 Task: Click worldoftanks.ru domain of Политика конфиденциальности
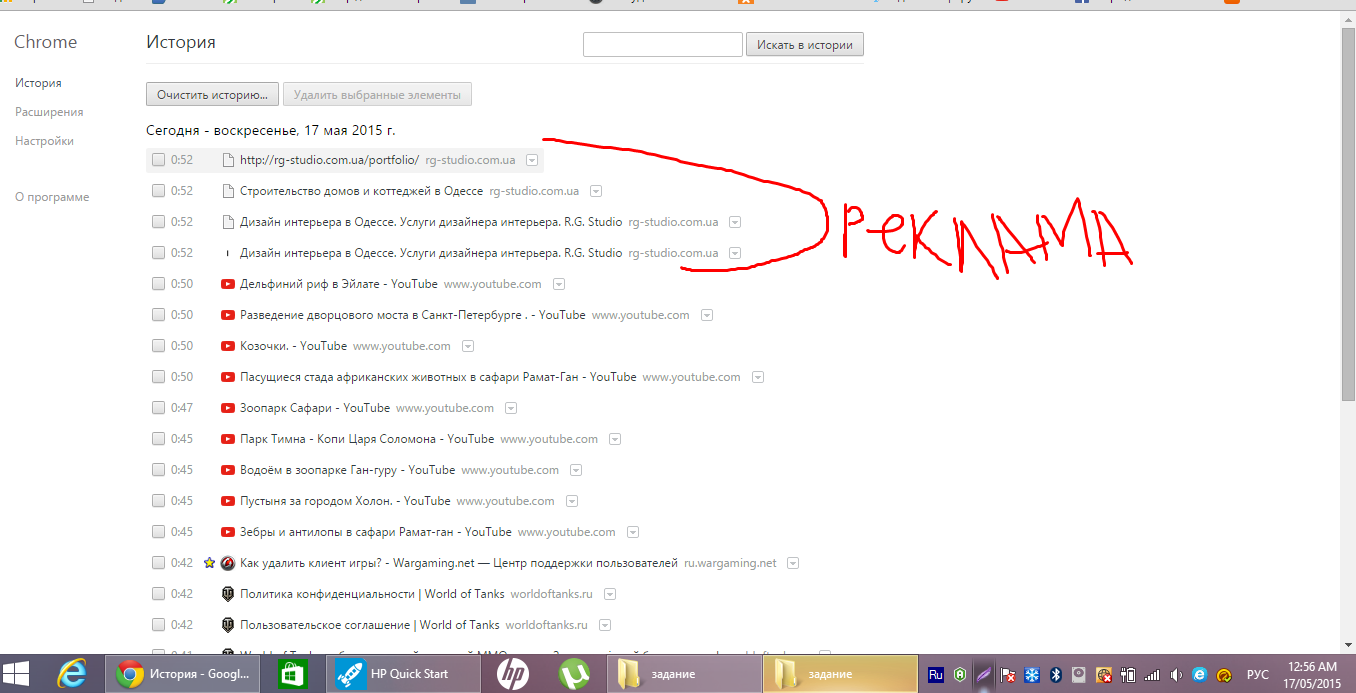(x=551, y=594)
